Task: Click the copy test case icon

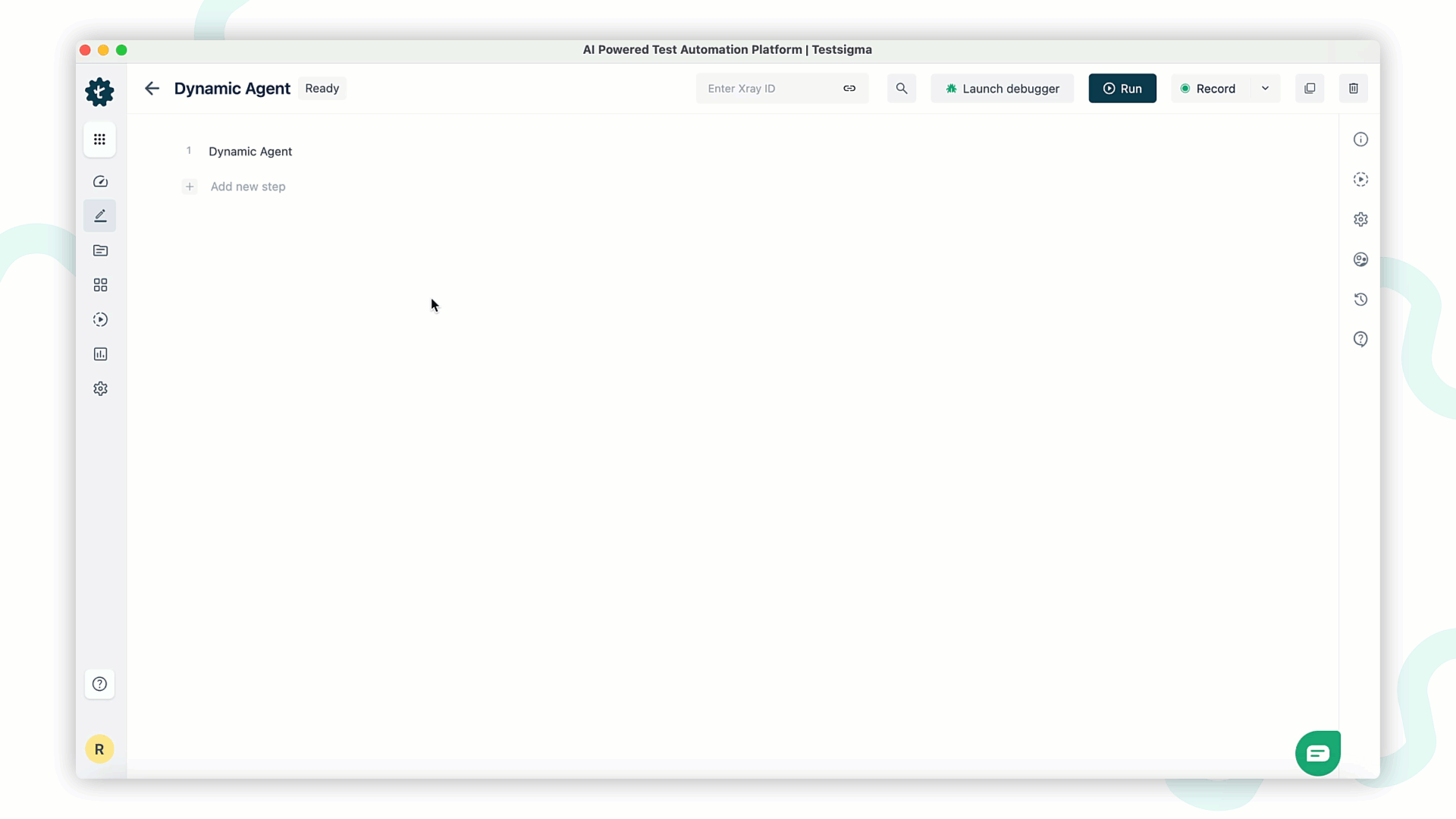Action: tap(1310, 89)
